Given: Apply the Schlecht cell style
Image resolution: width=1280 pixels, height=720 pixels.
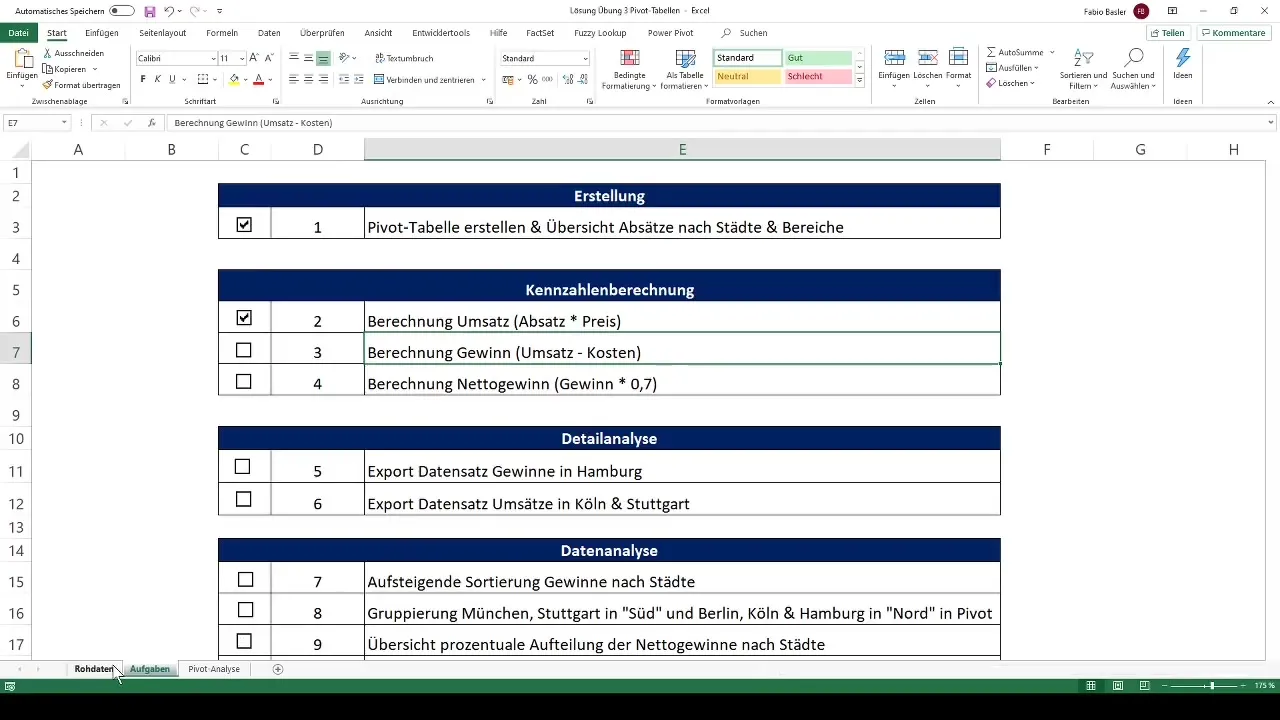Looking at the screenshot, I should [x=818, y=76].
